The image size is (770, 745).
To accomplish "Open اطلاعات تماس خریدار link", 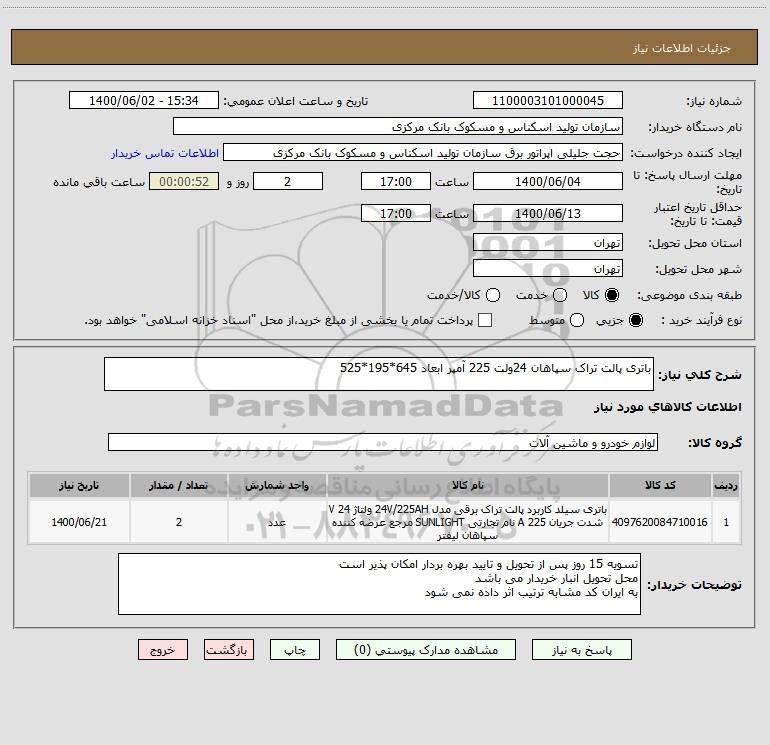I will click(165, 153).
